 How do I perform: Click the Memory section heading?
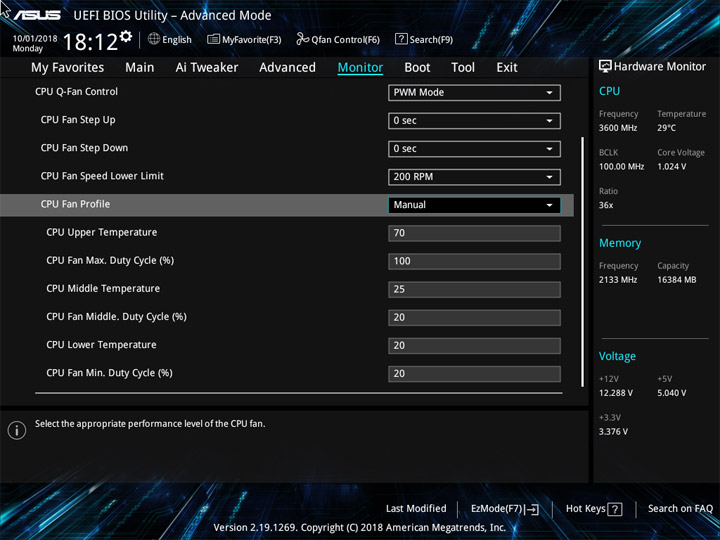[x=620, y=243]
